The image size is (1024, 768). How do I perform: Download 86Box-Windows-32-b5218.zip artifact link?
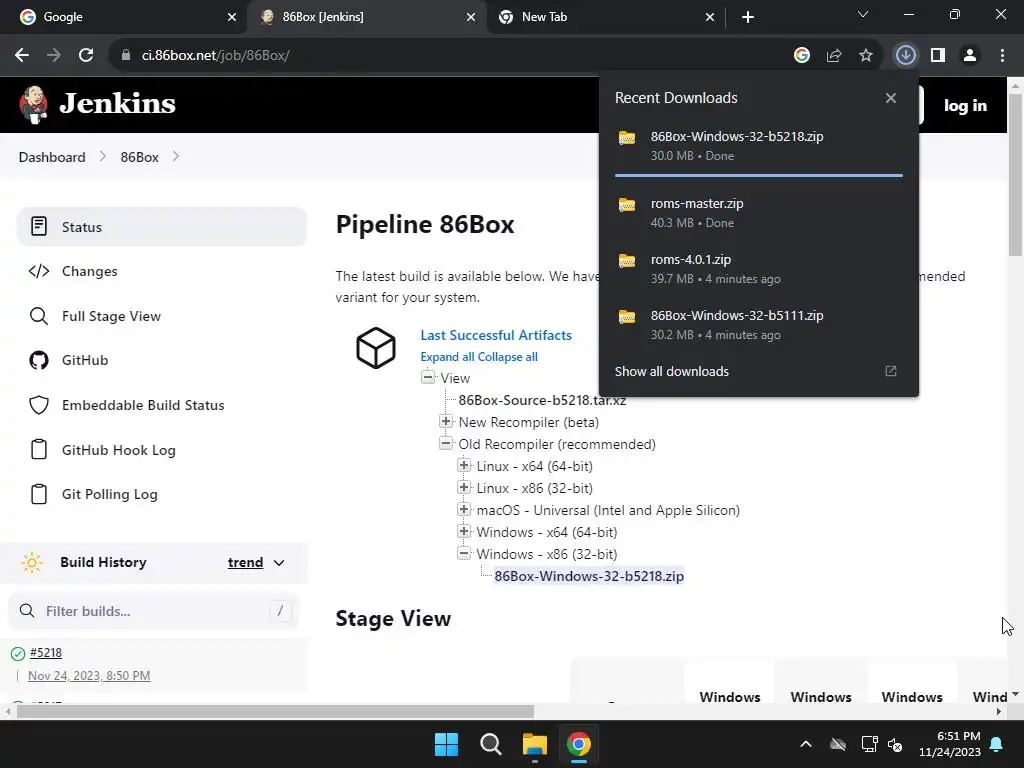(x=589, y=576)
